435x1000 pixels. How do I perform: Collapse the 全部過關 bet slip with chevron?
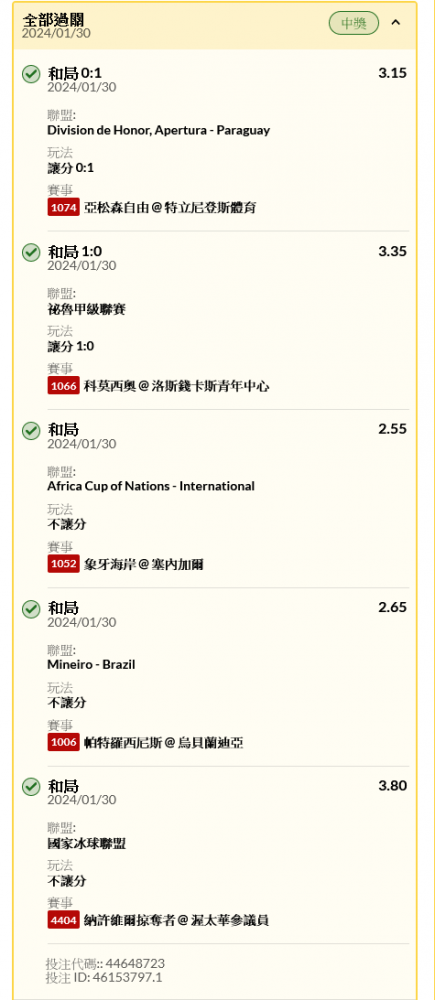[x=395, y=23]
